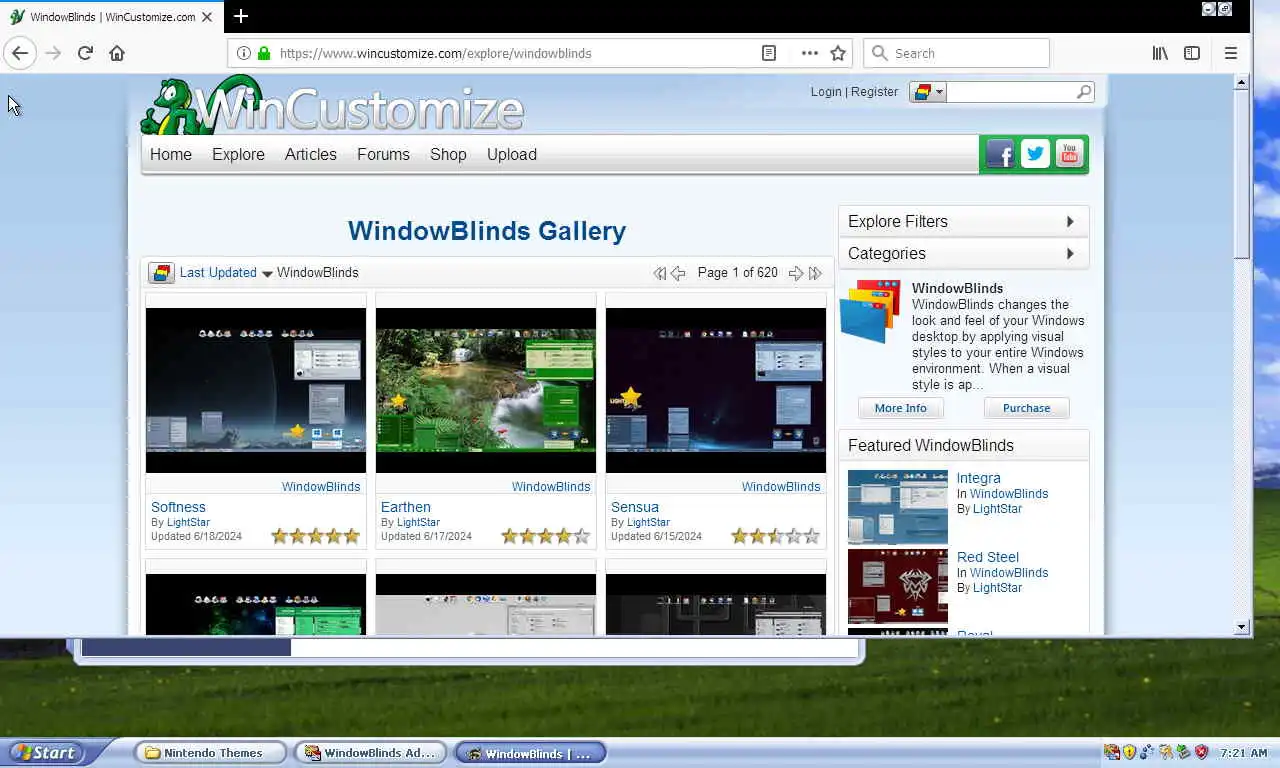This screenshot has width=1280, height=768.
Task: Click the Login link
Action: (826, 92)
